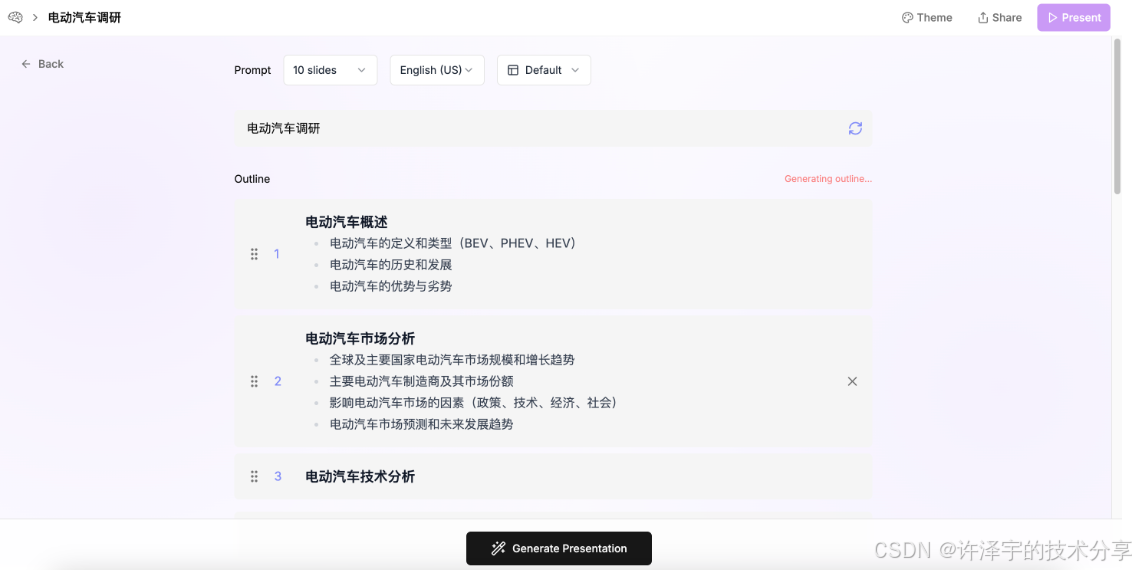Select slide title 电动汽车市场分析
Image resolution: width=1136 pixels, height=570 pixels.
(360, 339)
